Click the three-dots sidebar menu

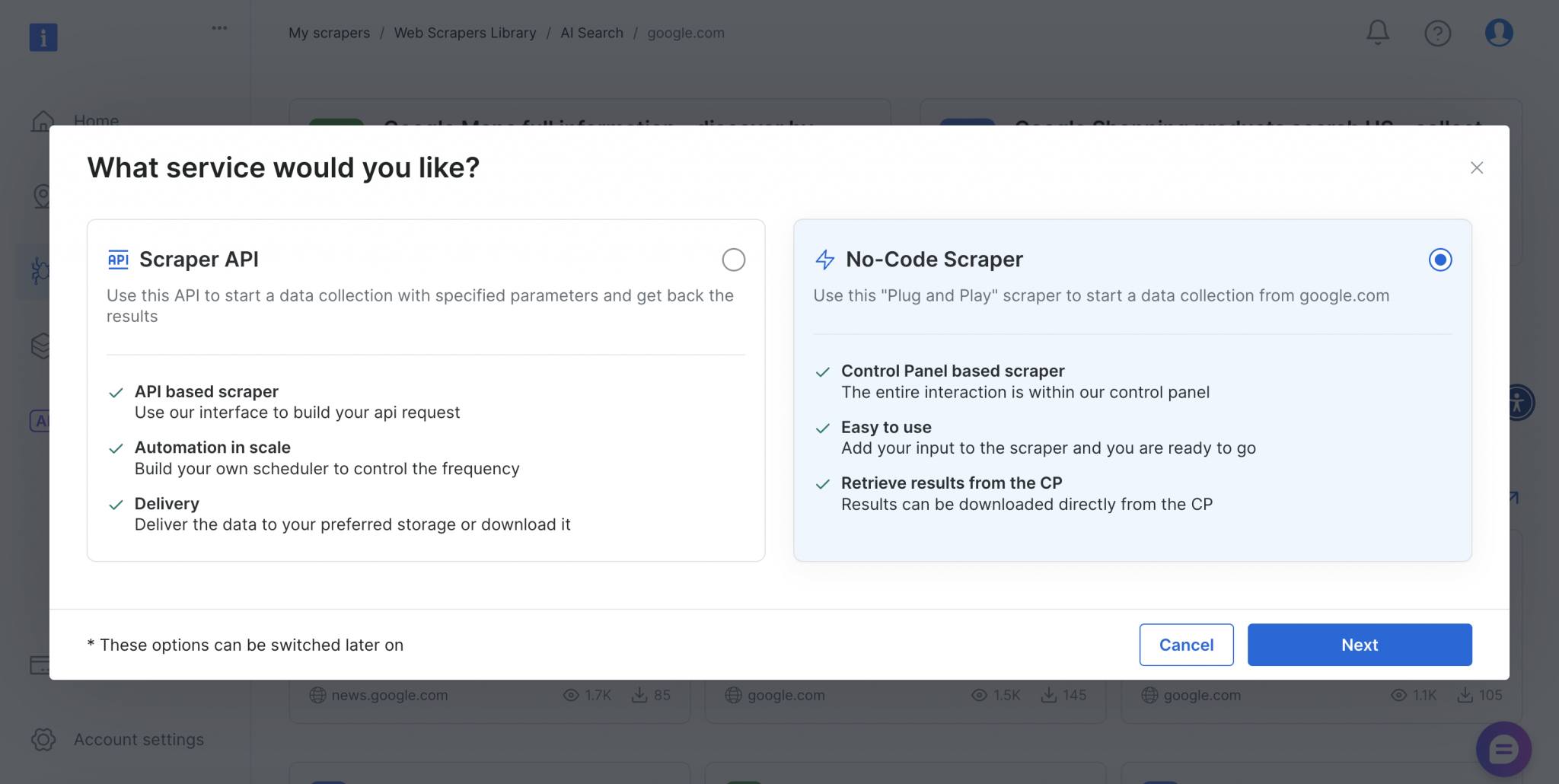click(219, 28)
